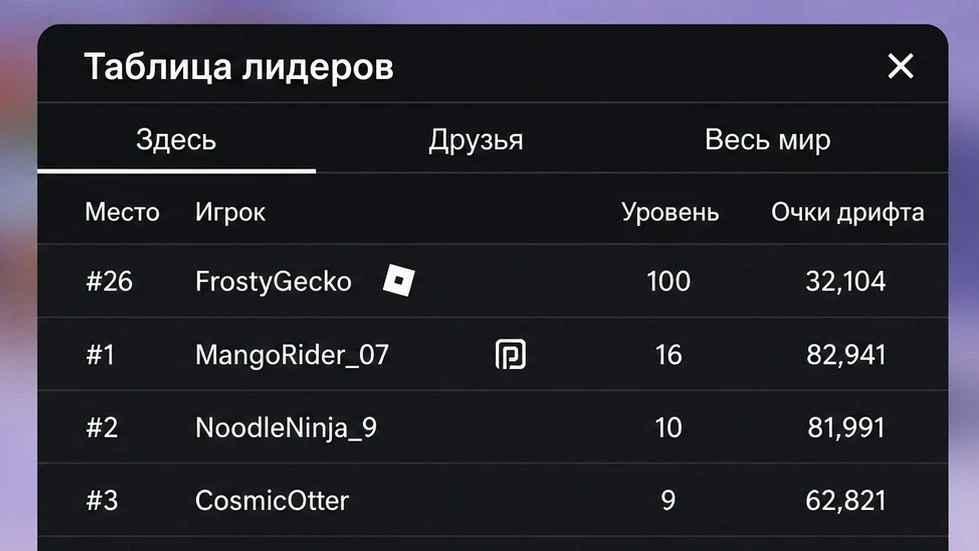The height and width of the screenshot is (551, 979).
Task: Open CosmicOtter player entry
Action: (x=272, y=500)
